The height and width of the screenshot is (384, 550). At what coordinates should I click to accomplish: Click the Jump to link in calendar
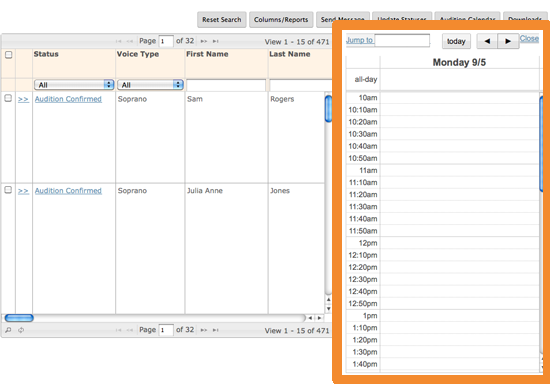(360, 40)
